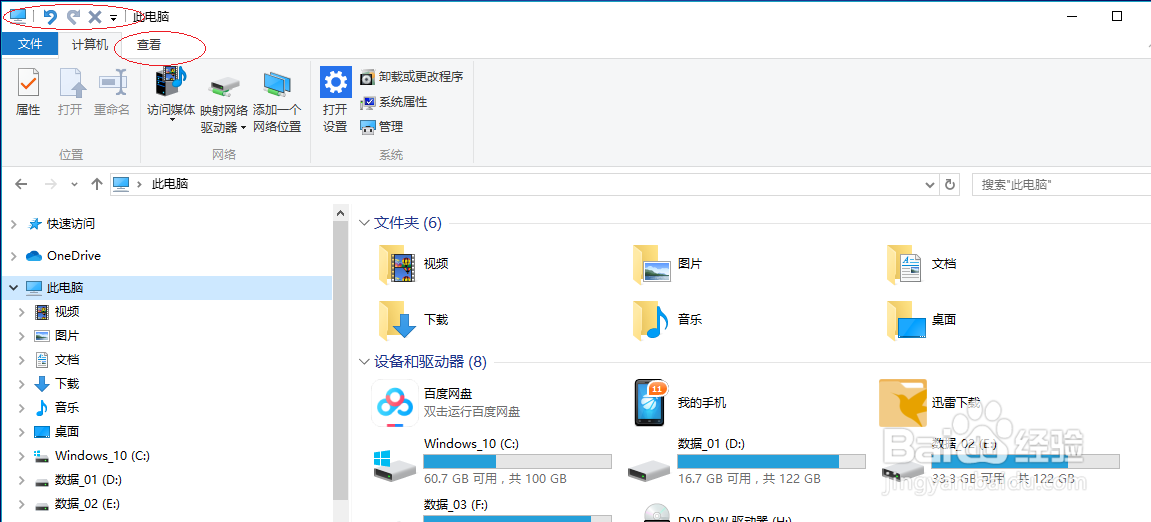Select 音乐 in the navigation tree

pyautogui.click(x=57, y=407)
